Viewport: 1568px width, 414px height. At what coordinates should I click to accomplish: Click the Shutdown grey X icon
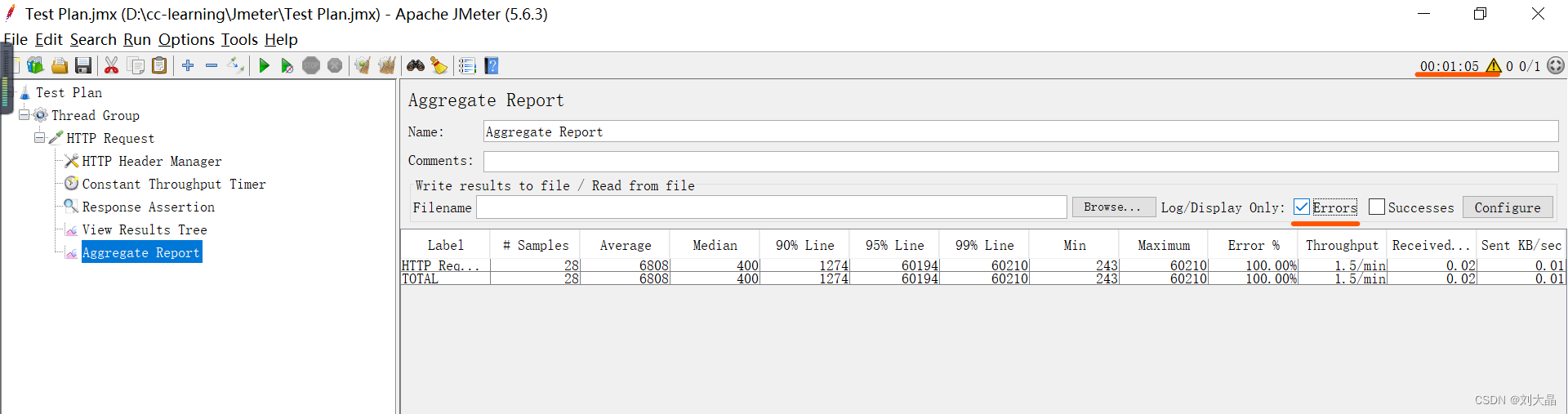335,65
